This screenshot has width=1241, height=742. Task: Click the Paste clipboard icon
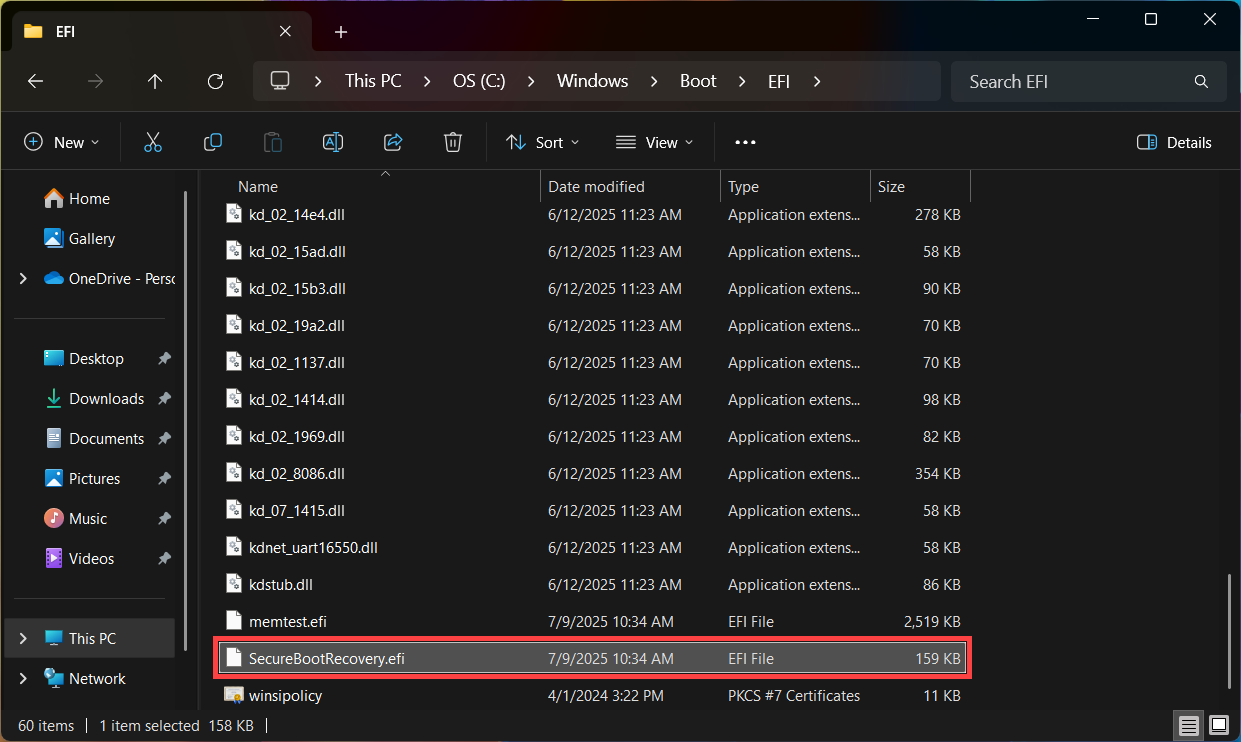point(273,142)
